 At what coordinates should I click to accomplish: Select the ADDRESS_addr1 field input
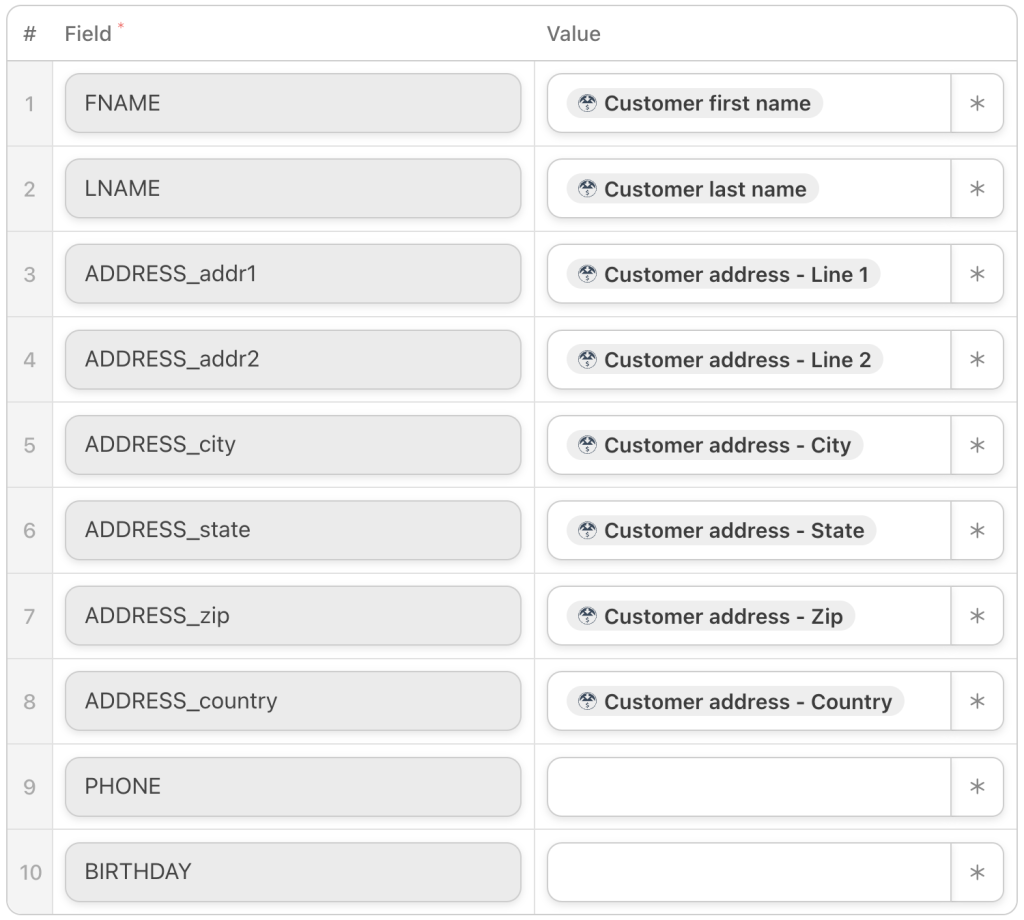292,274
